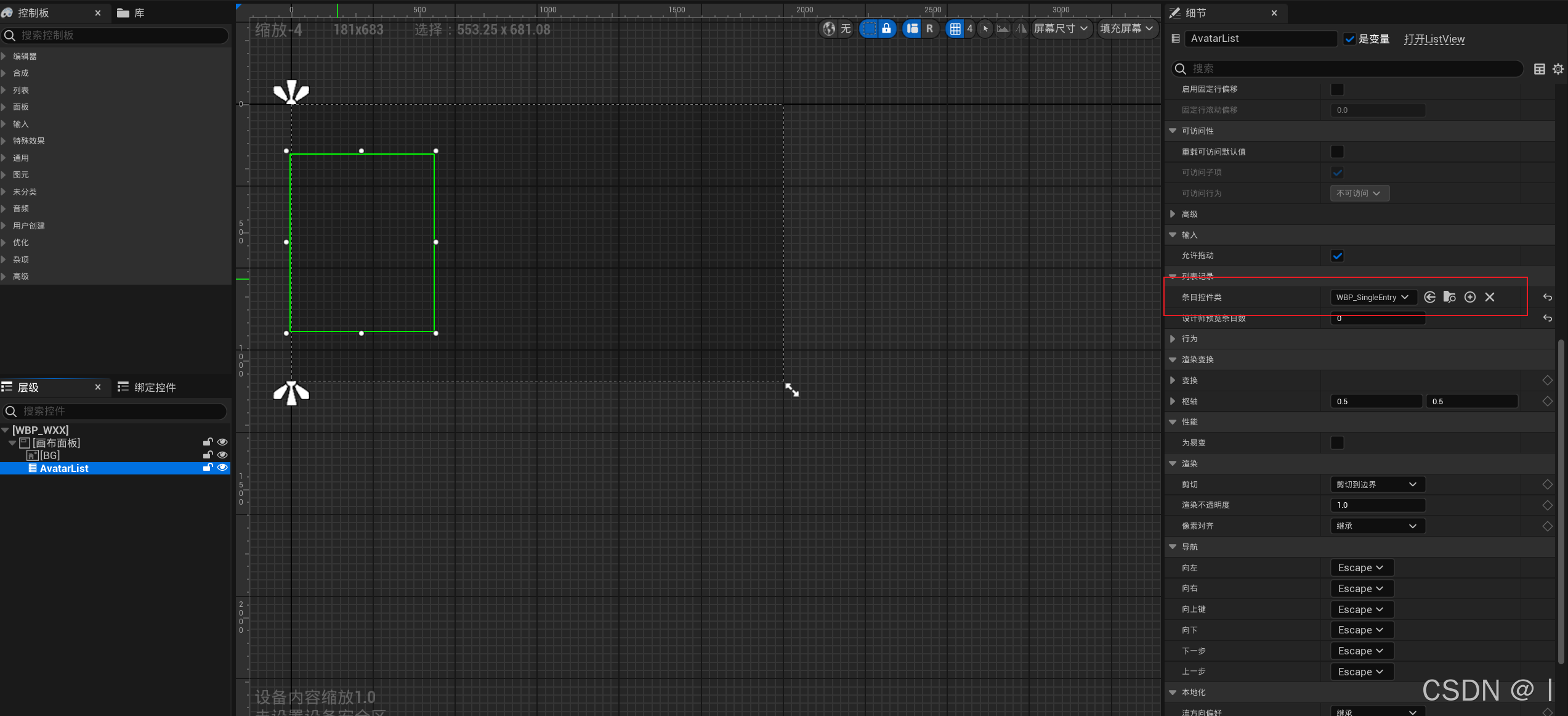The height and width of the screenshot is (716, 1568).
Task: Toggle the dashed outline widget borders icon
Action: coord(868,28)
